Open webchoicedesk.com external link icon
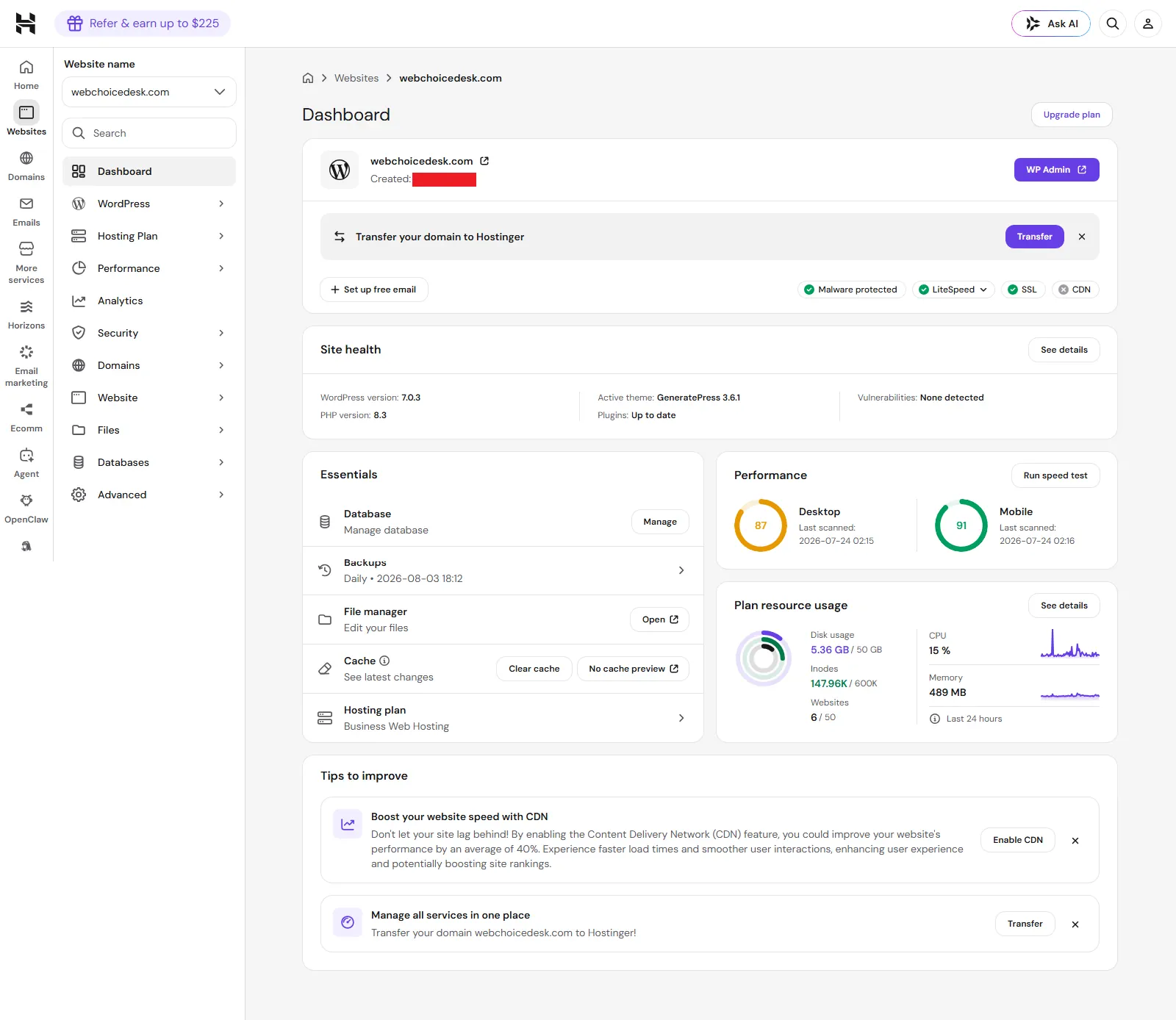 point(484,161)
